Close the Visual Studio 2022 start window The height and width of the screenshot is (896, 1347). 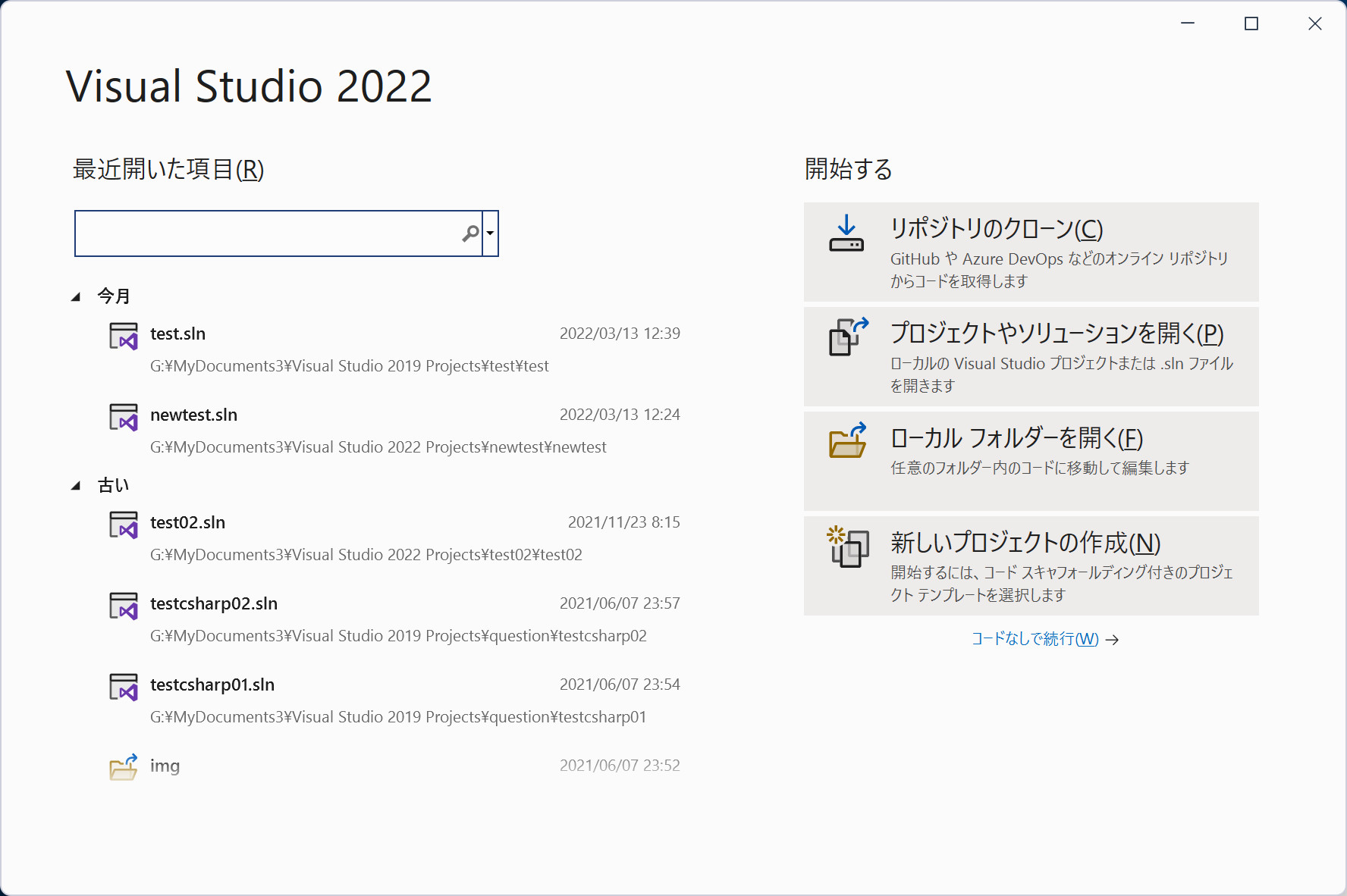click(x=1315, y=23)
